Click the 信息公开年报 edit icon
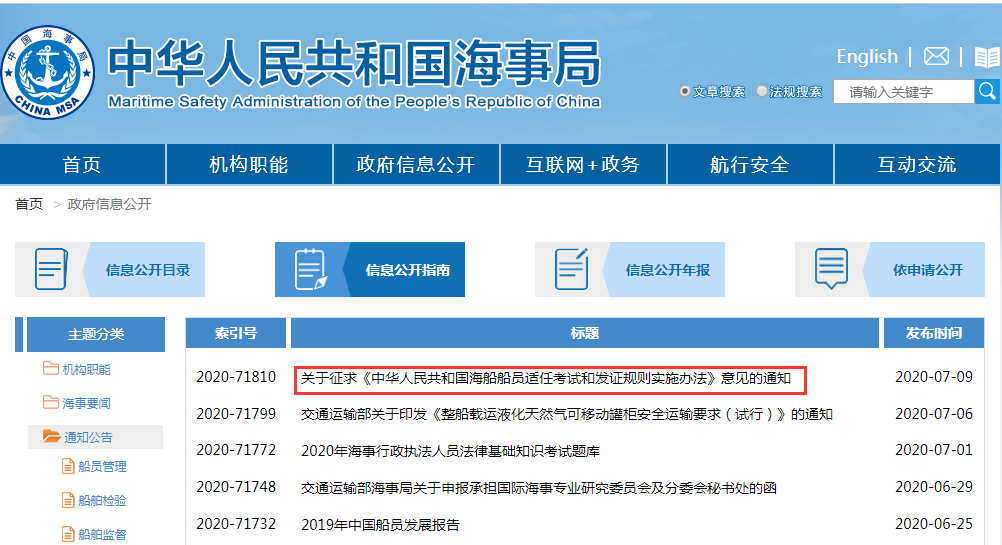Viewport: 1002px width, 545px height. tap(570, 269)
